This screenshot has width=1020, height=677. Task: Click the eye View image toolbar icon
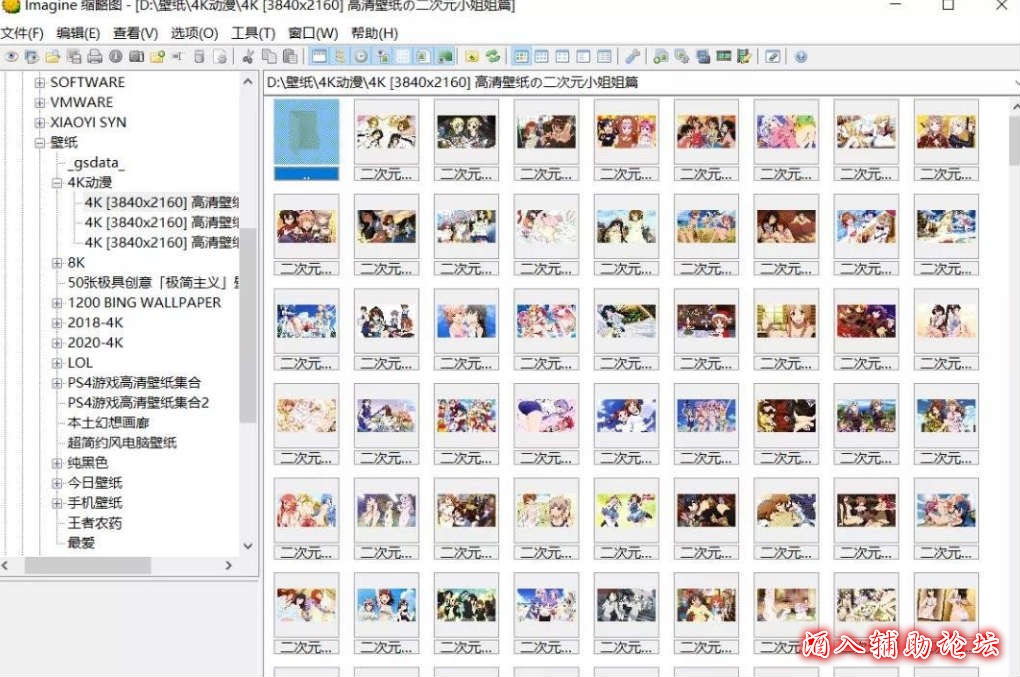pos(11,57)
